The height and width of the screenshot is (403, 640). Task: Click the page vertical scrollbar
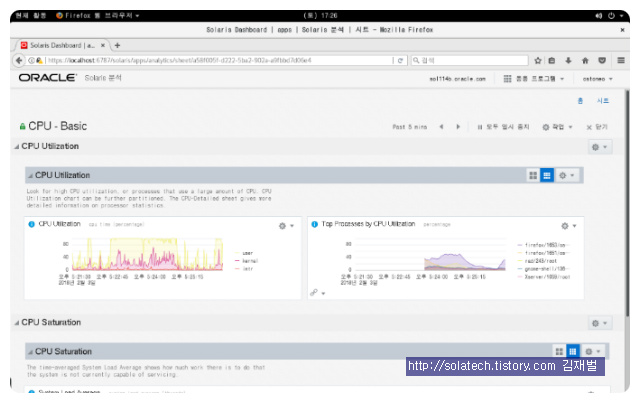627,204
